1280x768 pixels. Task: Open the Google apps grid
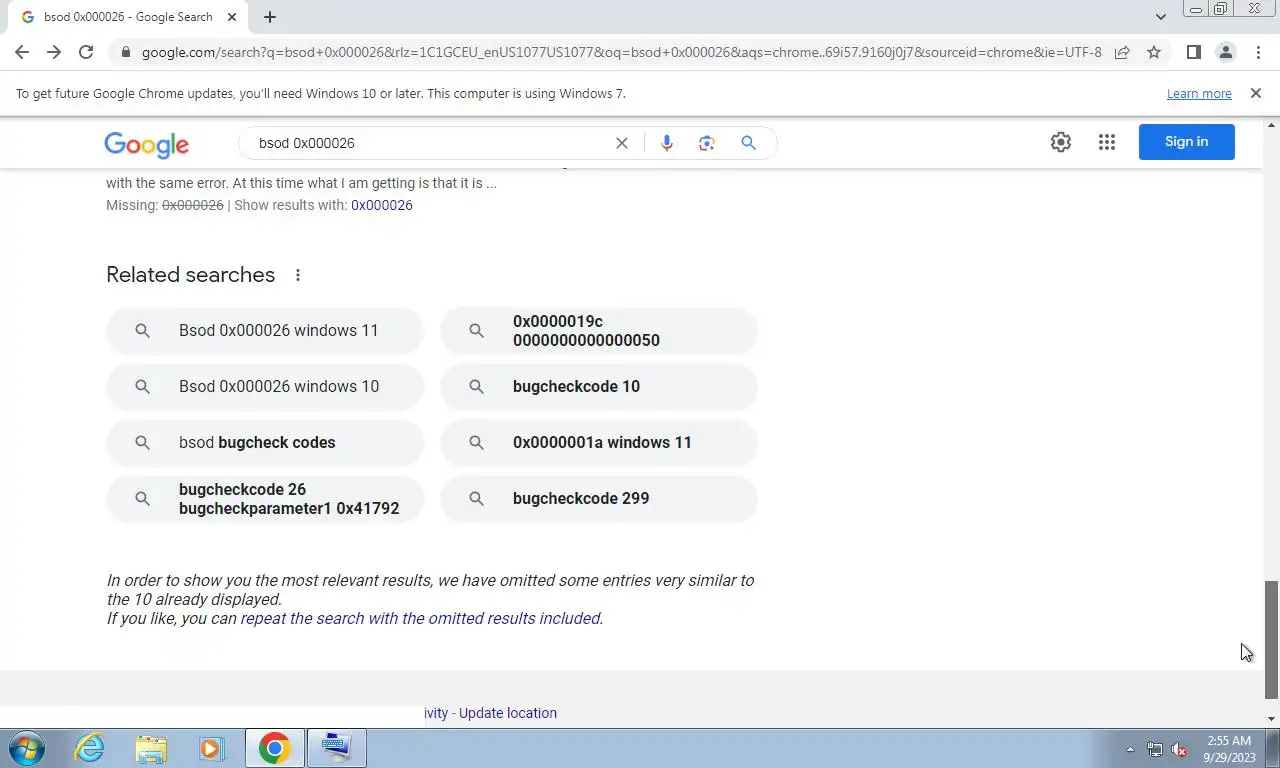point(1106,142)
